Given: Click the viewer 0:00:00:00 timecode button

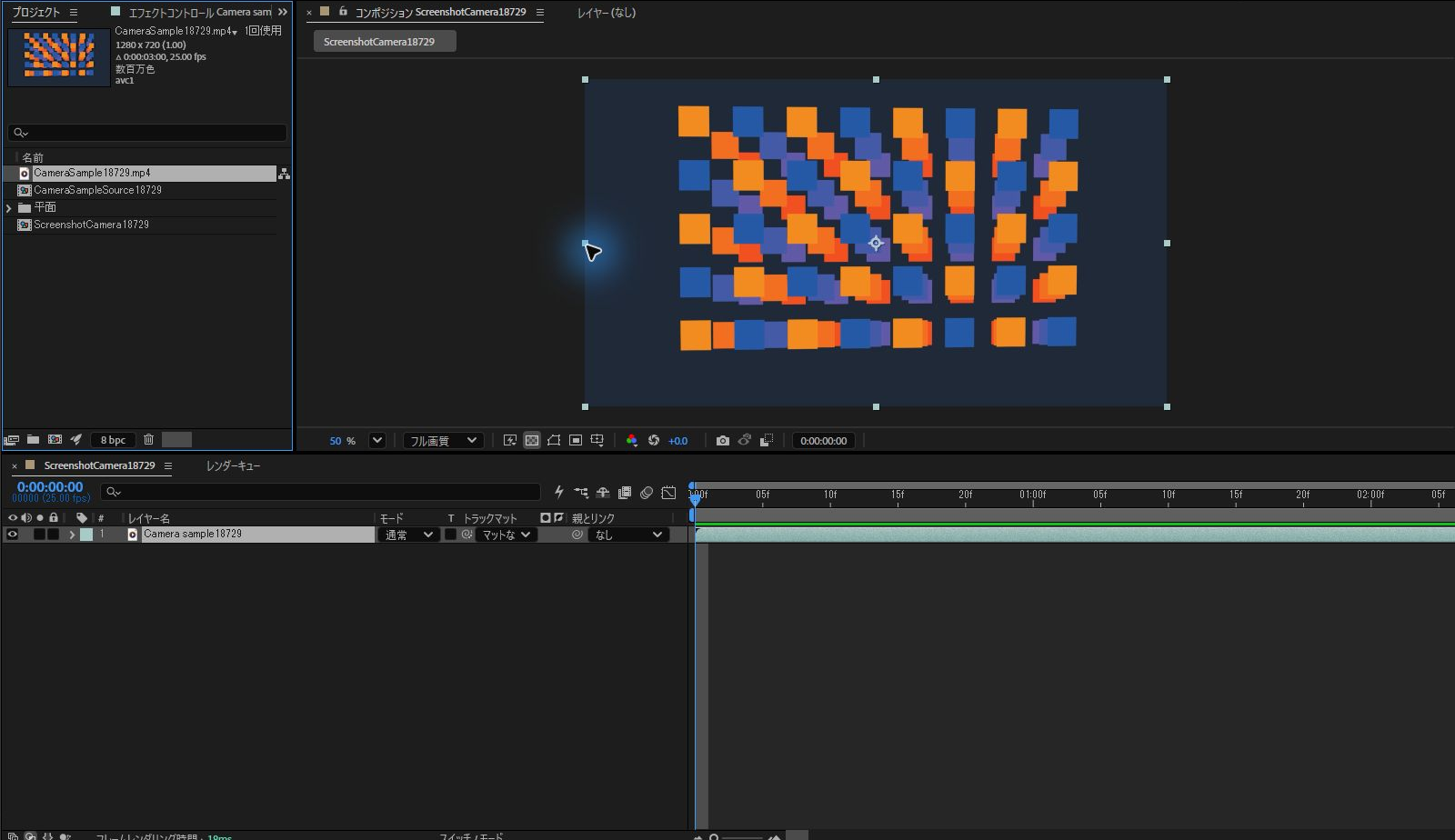Looking at the screenshot, I should [823, 440].
